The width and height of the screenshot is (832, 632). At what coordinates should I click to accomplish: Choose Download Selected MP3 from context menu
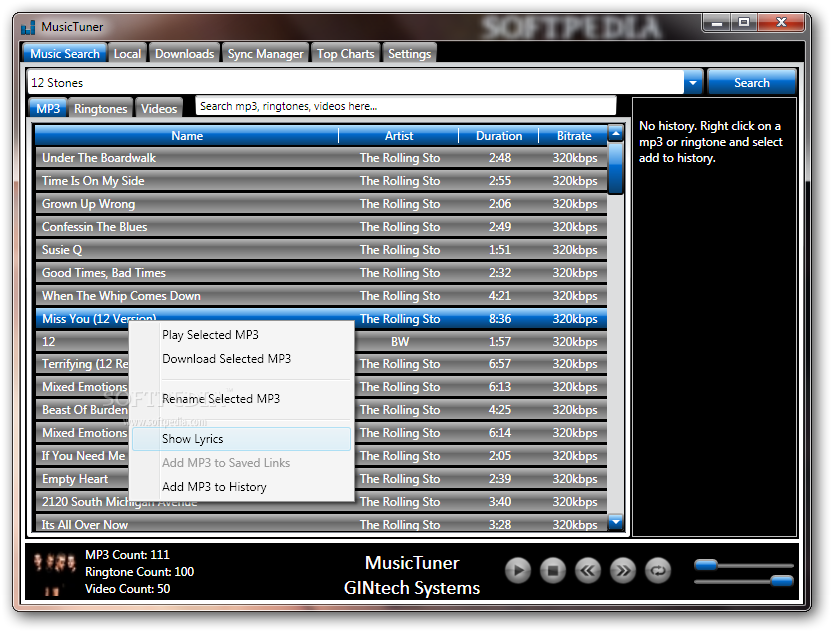tap(241, 359)
